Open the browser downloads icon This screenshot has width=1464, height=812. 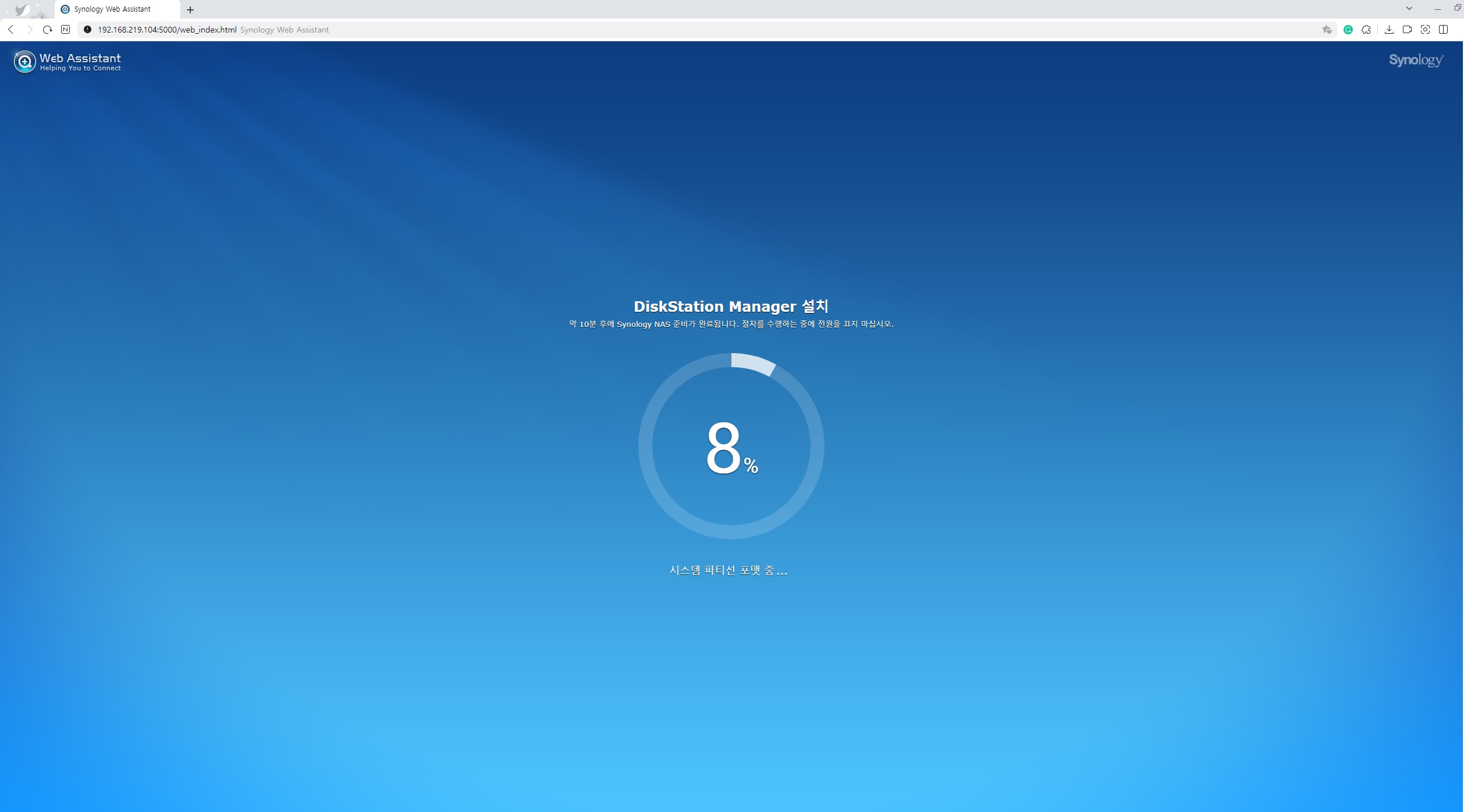(x=1389, y=30)
